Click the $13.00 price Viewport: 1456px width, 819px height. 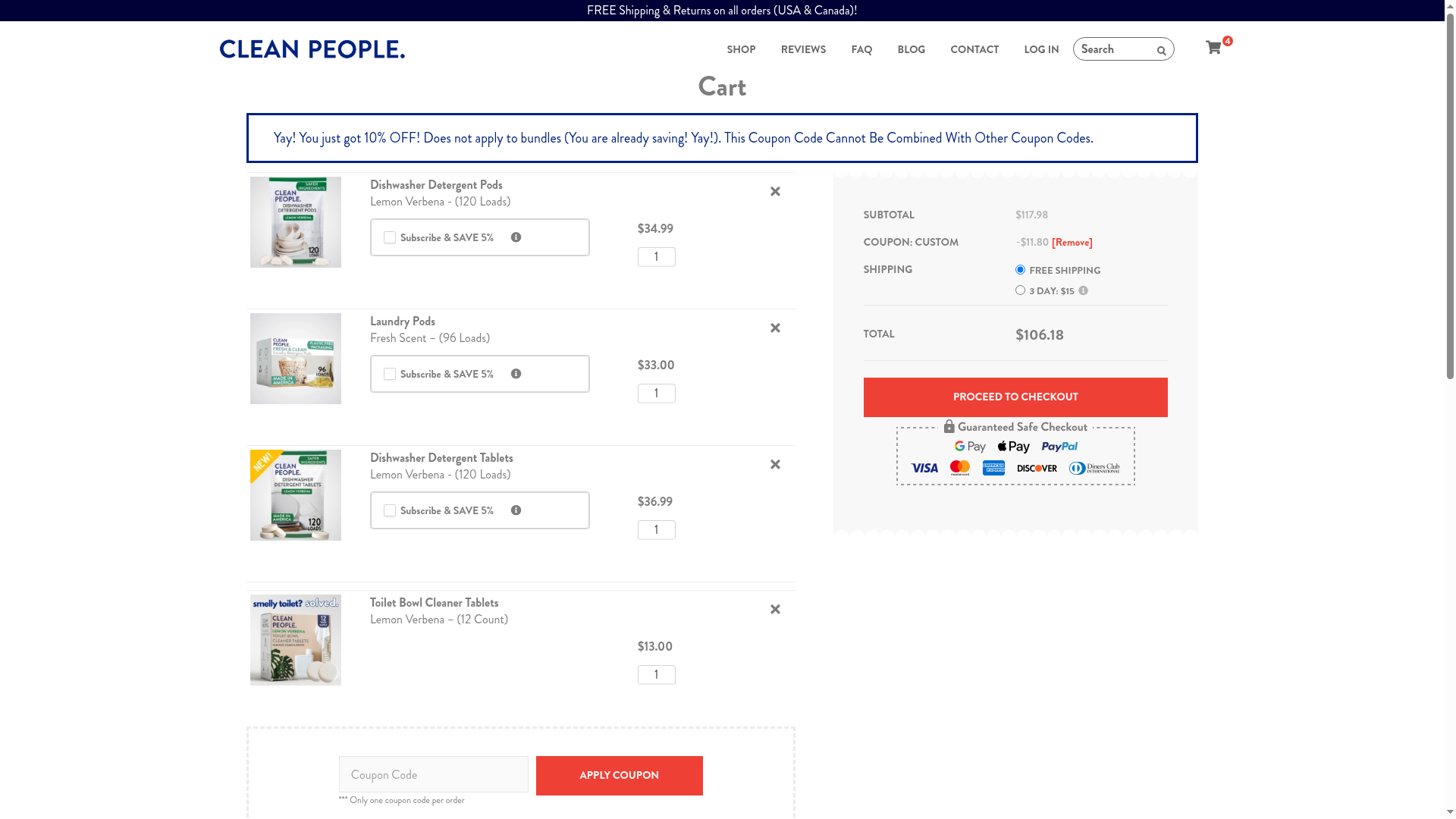tap(655, 647)
